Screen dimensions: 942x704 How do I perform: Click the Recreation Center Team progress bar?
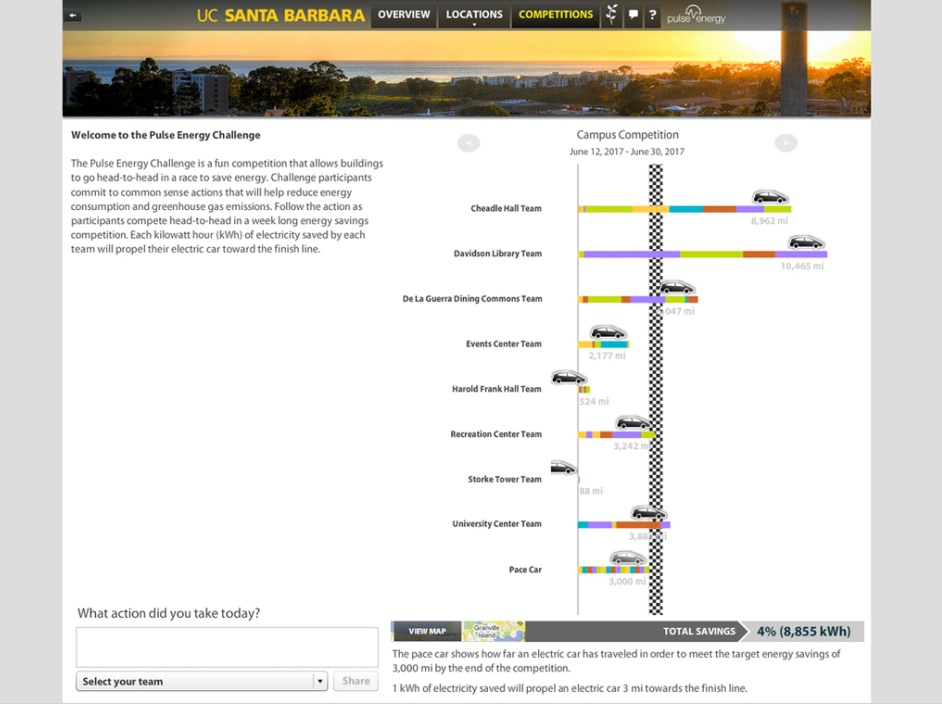click(x=617, y=434)
